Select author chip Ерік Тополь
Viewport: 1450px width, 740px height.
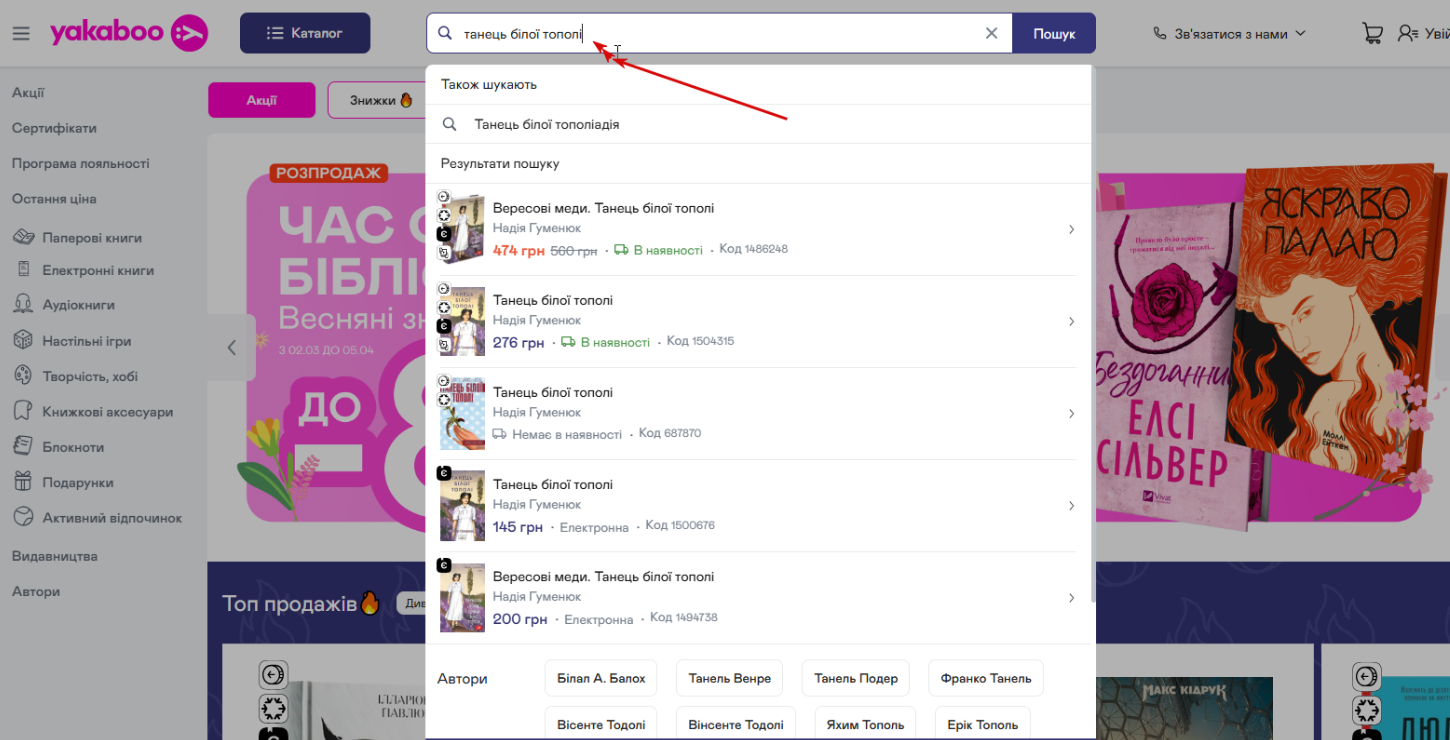click(x=982, y=724)
